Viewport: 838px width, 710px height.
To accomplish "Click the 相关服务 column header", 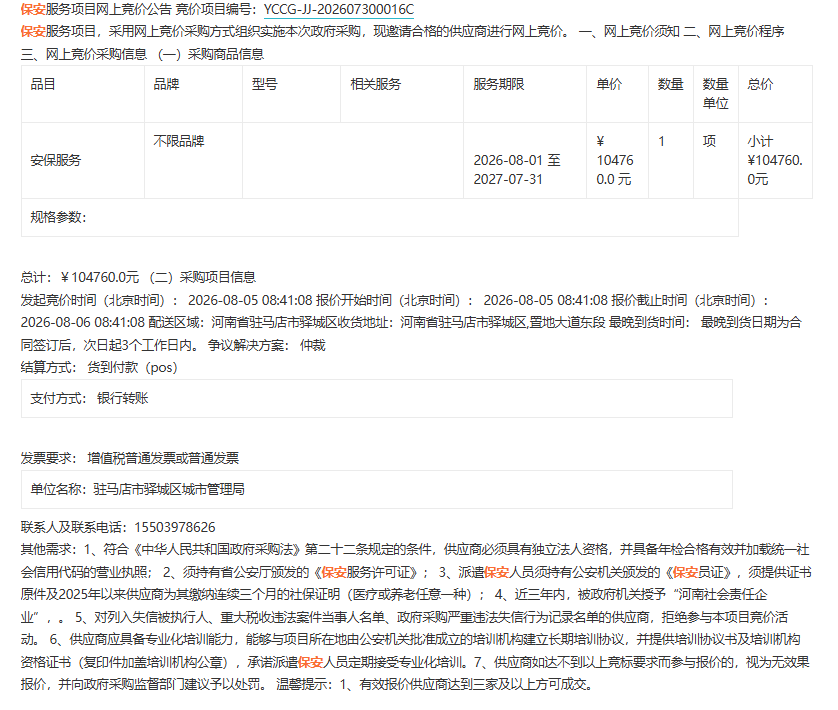I will (402, 94).
